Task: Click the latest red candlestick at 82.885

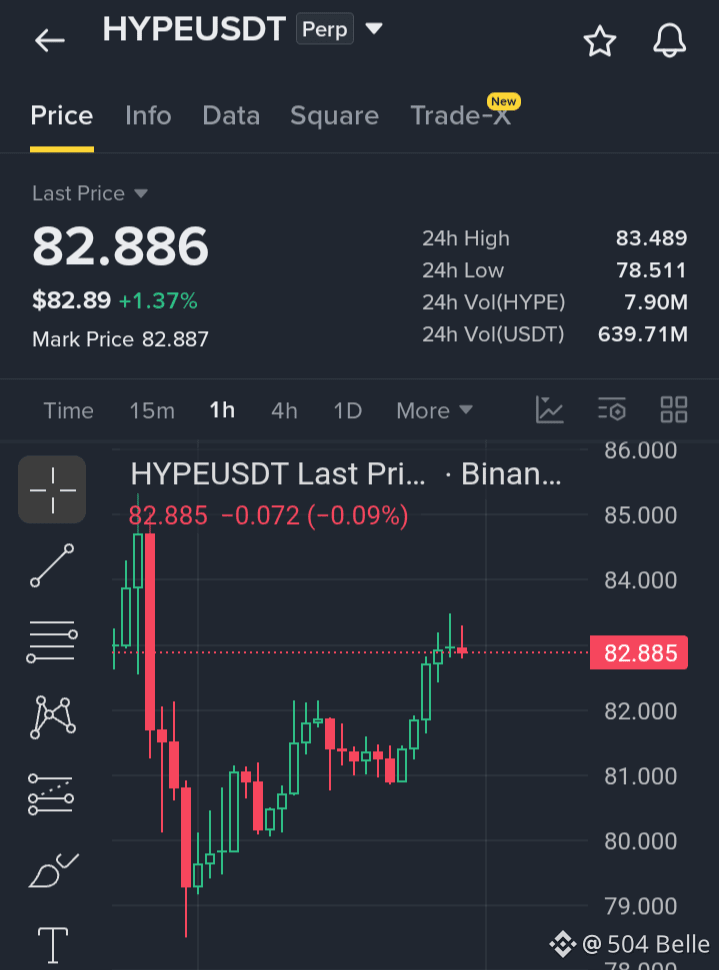Action: tap(462, 650)
